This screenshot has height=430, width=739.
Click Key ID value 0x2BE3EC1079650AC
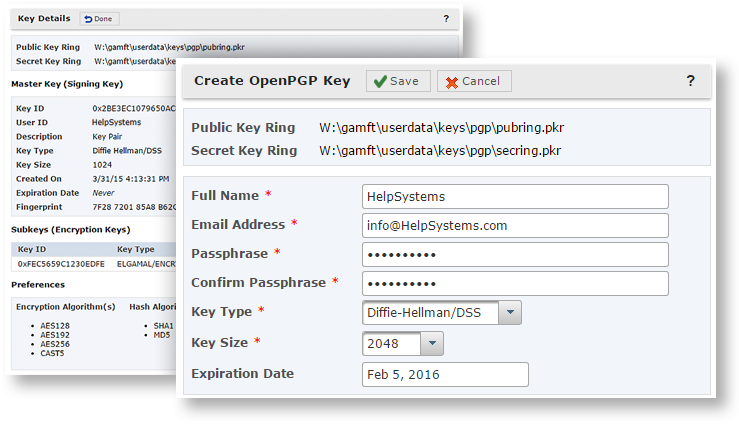click(x=134, y=108)
